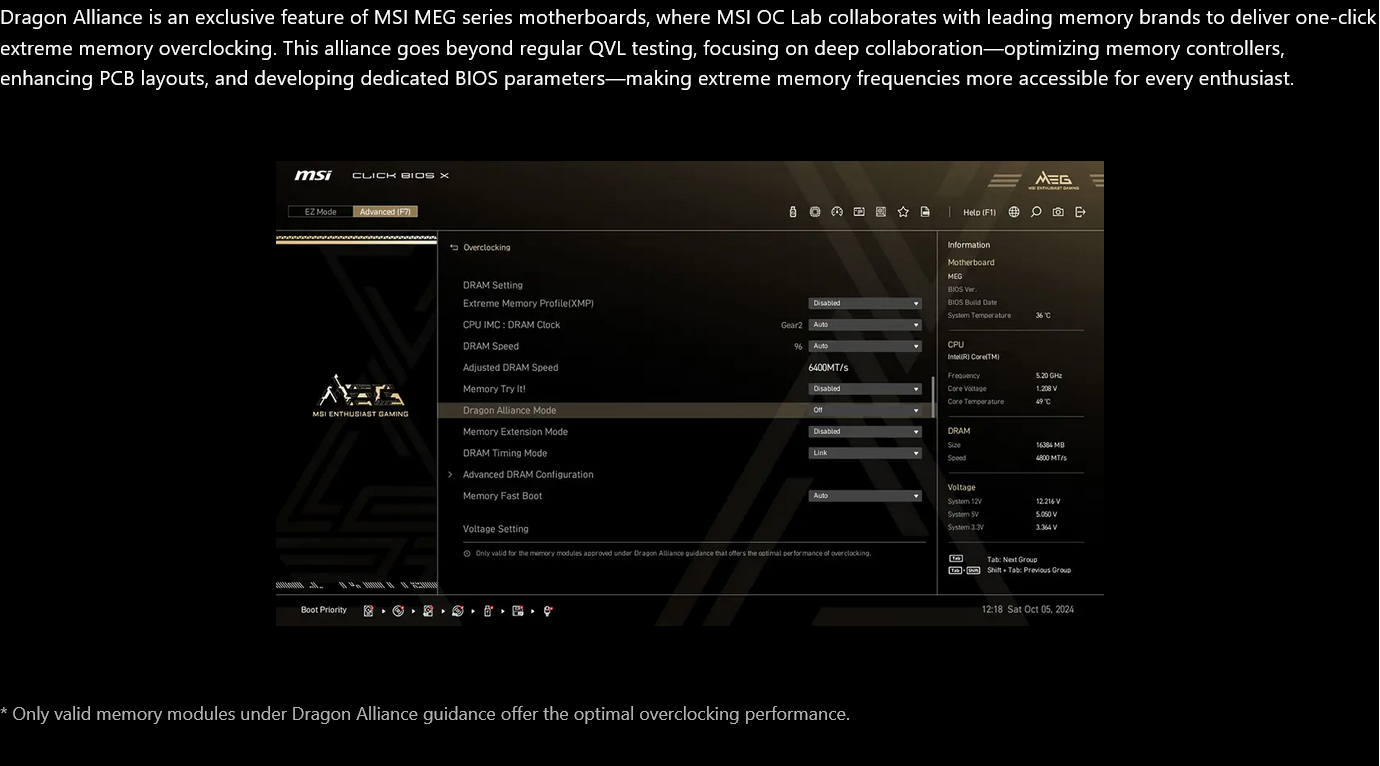Click the globe language icon
The width and height of the screenshot is (1380, 766).
pos(1014,212)
